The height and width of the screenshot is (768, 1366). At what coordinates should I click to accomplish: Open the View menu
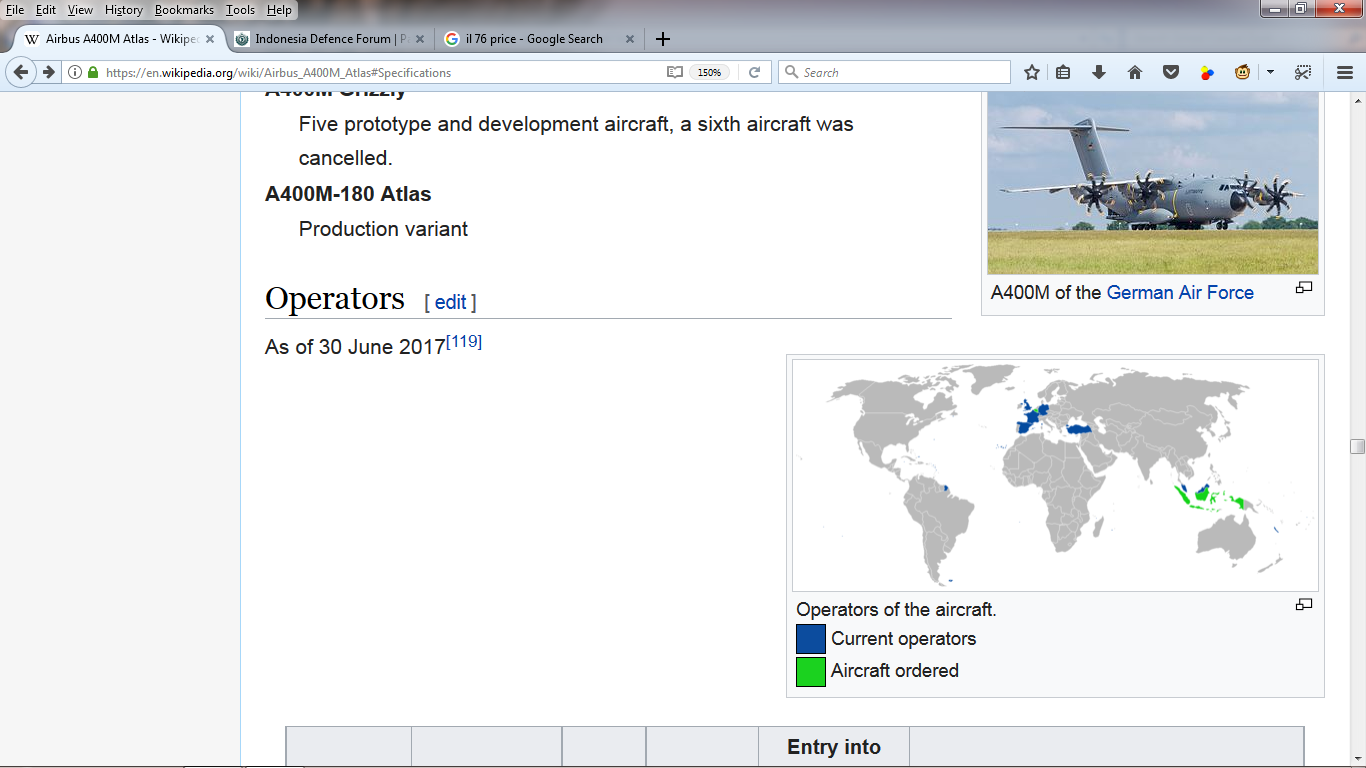pos(80,10)
